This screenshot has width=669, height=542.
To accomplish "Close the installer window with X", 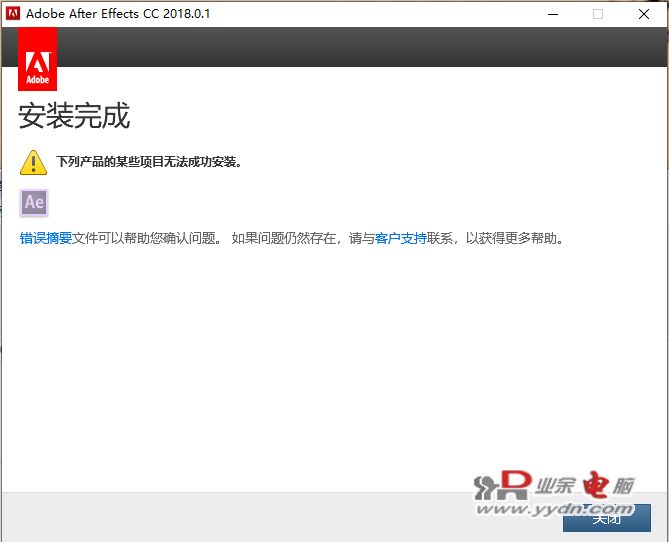I will point(644,14).
